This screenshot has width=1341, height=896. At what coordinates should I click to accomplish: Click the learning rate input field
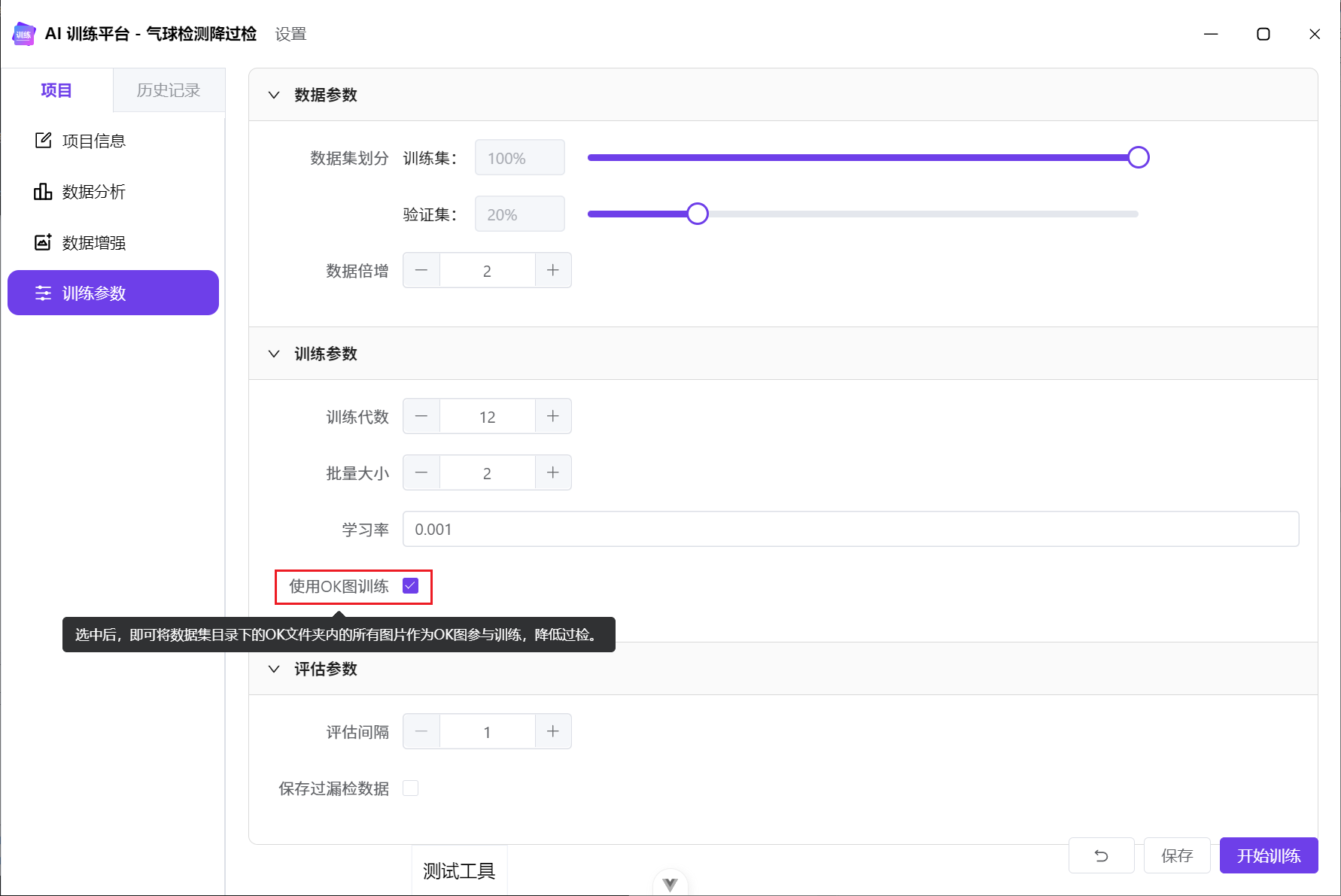tap(850, 529)
